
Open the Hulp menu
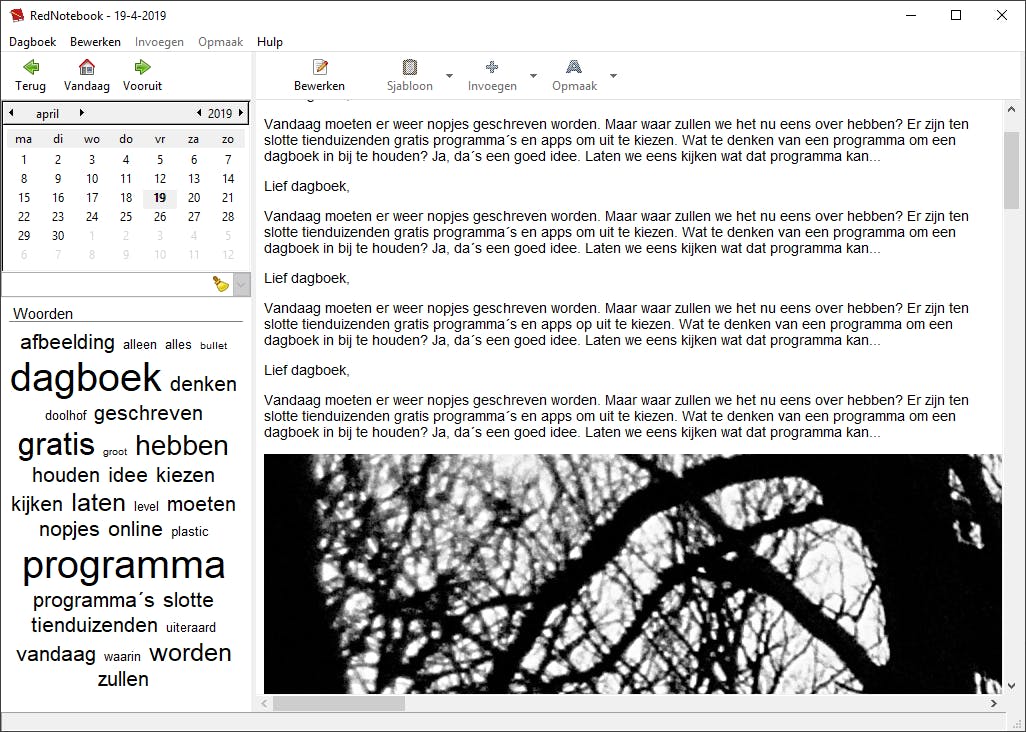coord(269,42)
